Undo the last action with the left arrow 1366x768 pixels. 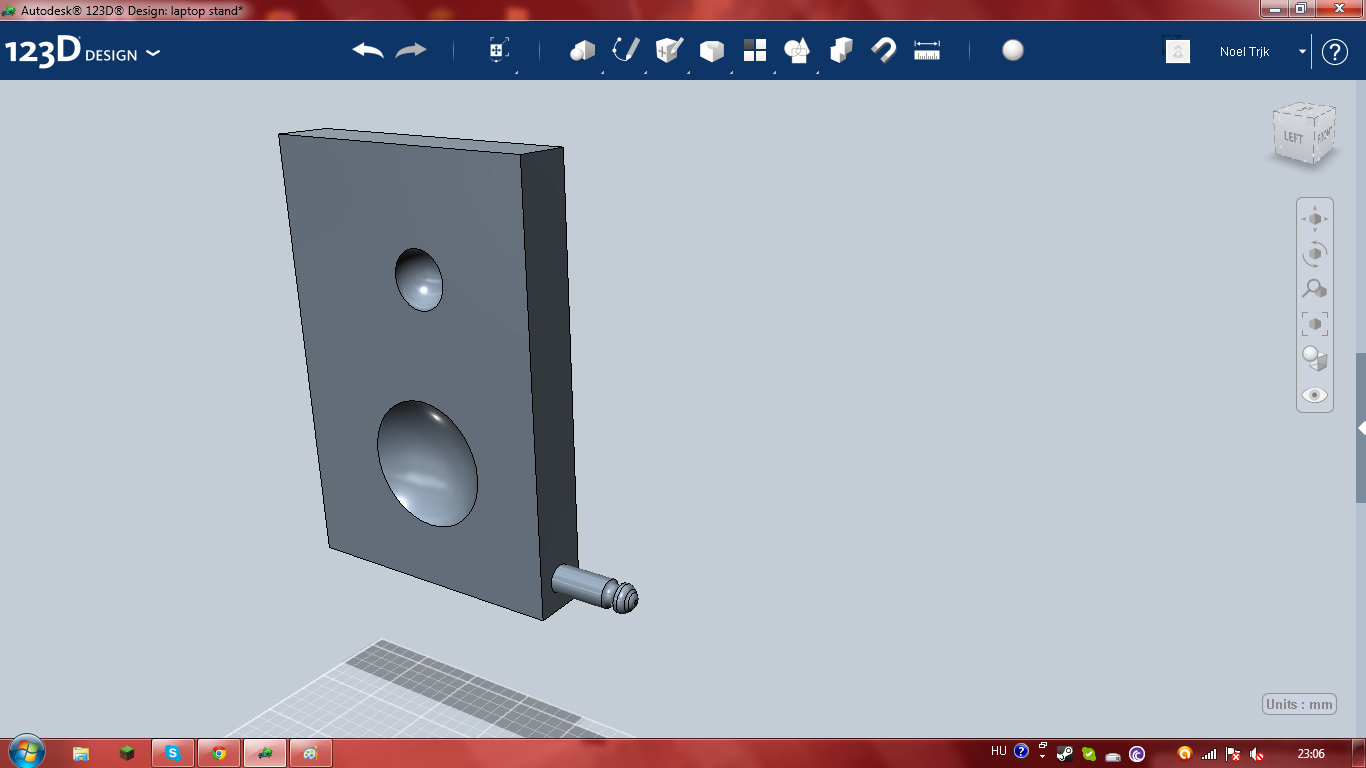tap(368, 51)
